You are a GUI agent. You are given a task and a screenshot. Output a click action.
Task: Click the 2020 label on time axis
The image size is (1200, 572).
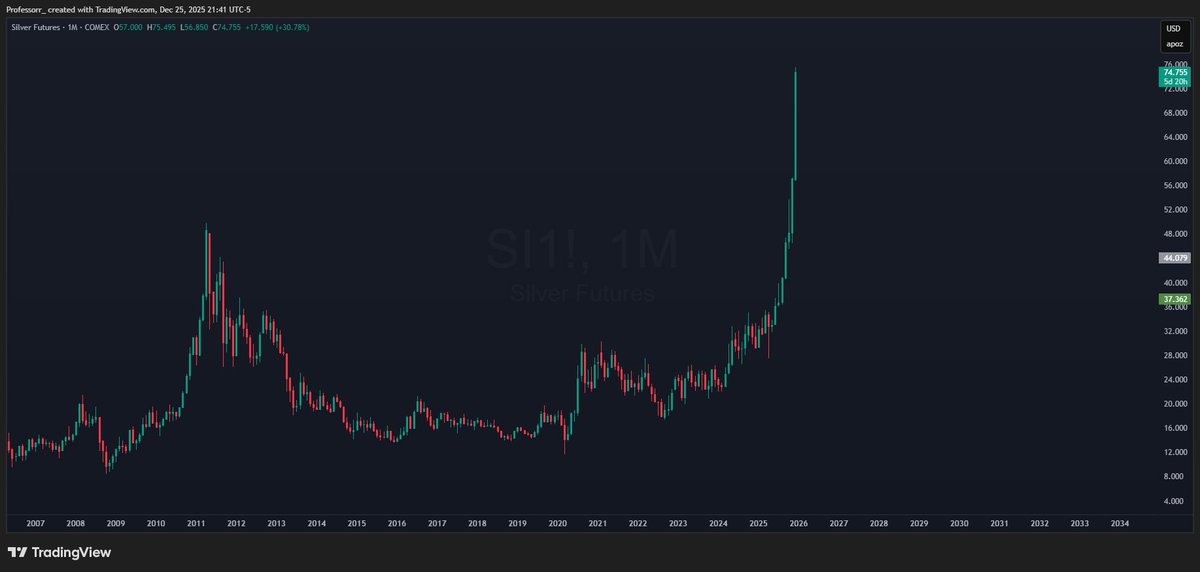[x=558, y=523]
